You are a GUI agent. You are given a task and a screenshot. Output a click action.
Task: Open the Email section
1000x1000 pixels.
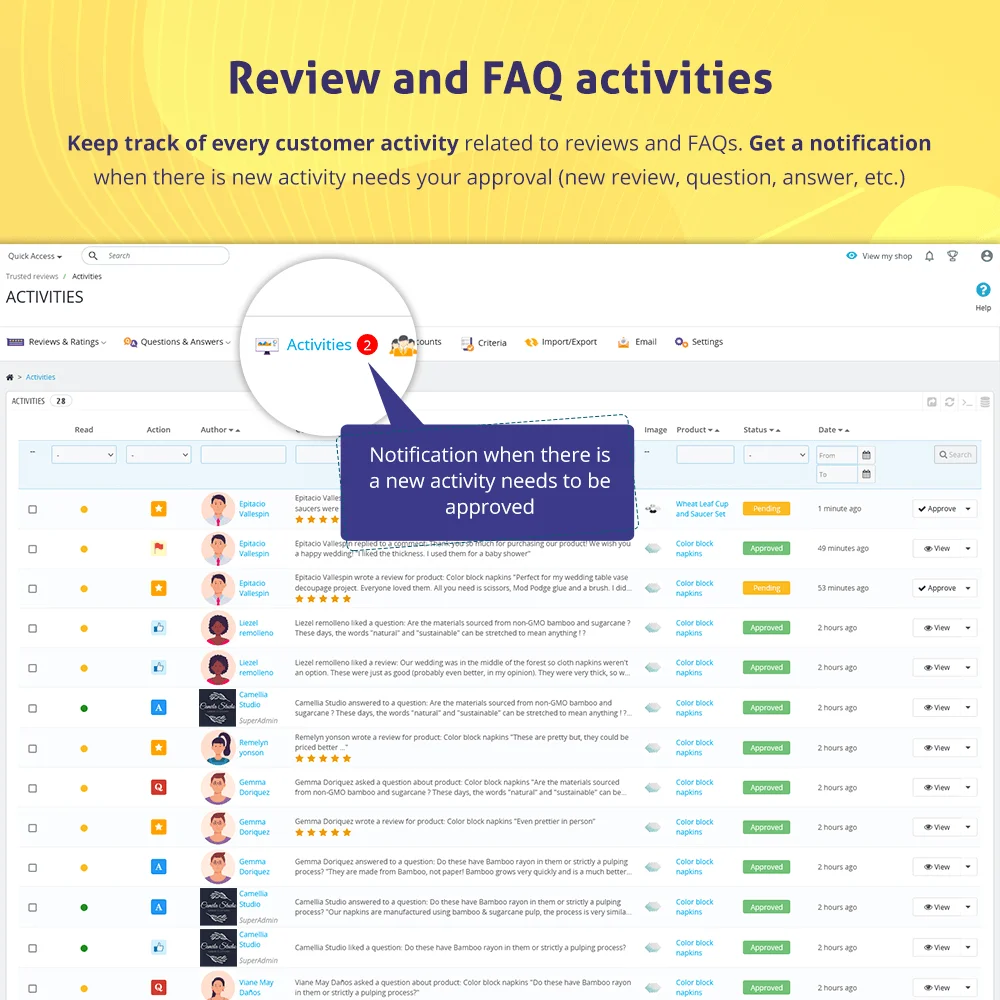tap(637, 341)
